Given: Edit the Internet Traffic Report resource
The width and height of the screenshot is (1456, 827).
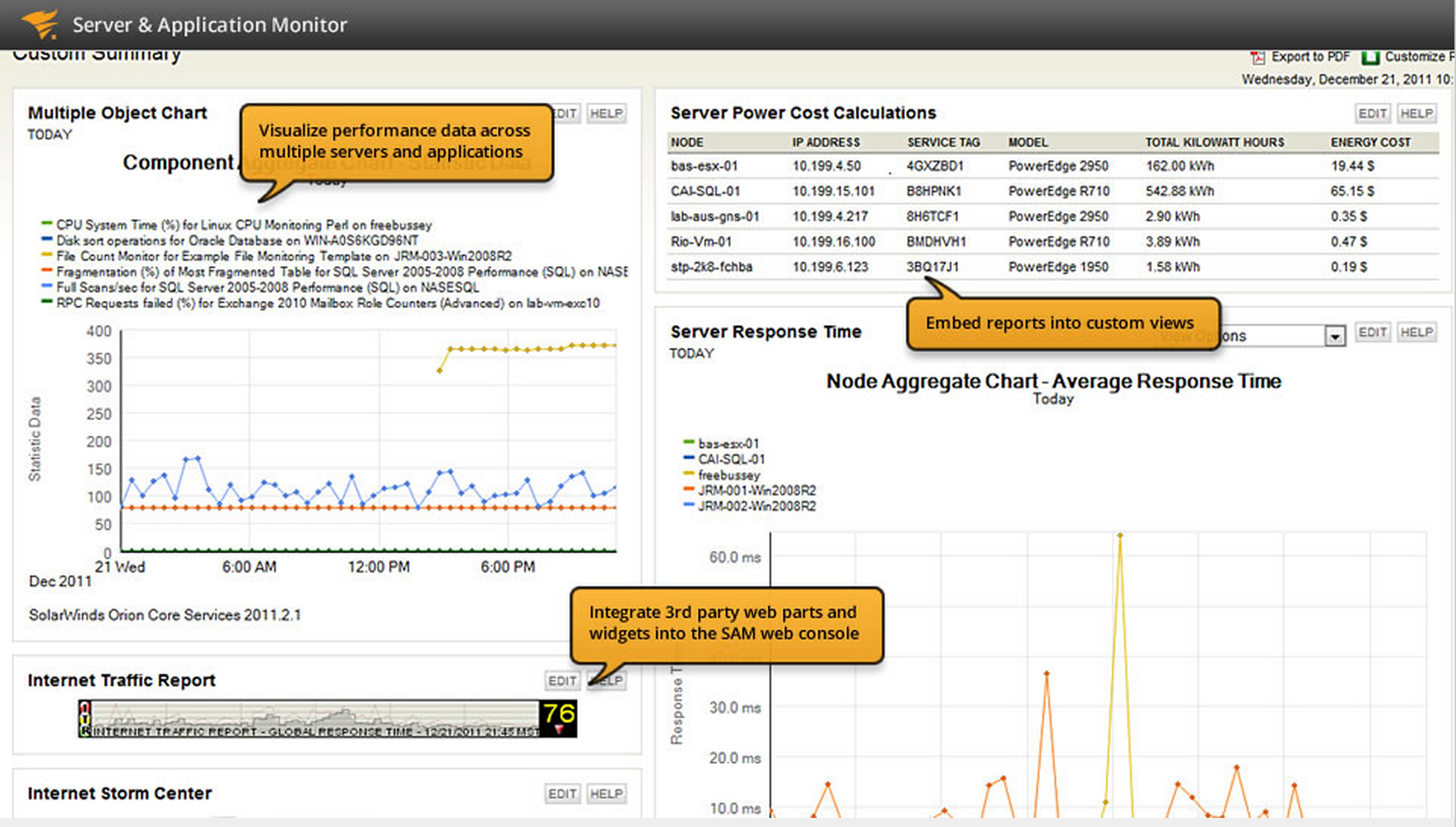Looking at the screenshot, I should coord(562,681).
